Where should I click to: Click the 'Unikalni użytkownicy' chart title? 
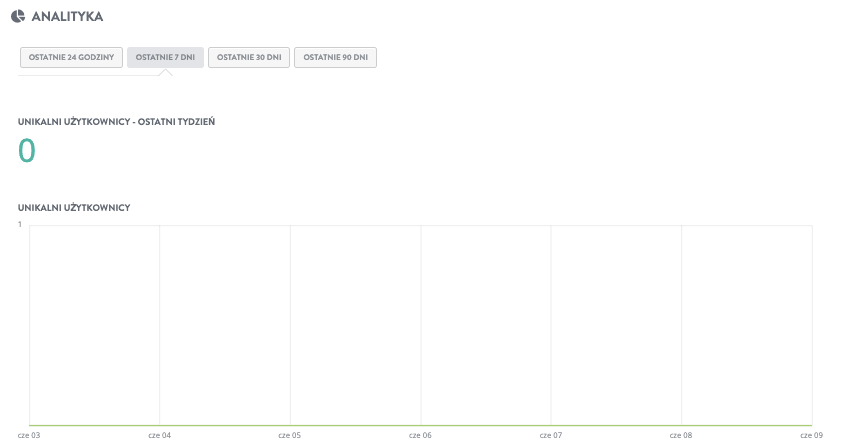74,207
